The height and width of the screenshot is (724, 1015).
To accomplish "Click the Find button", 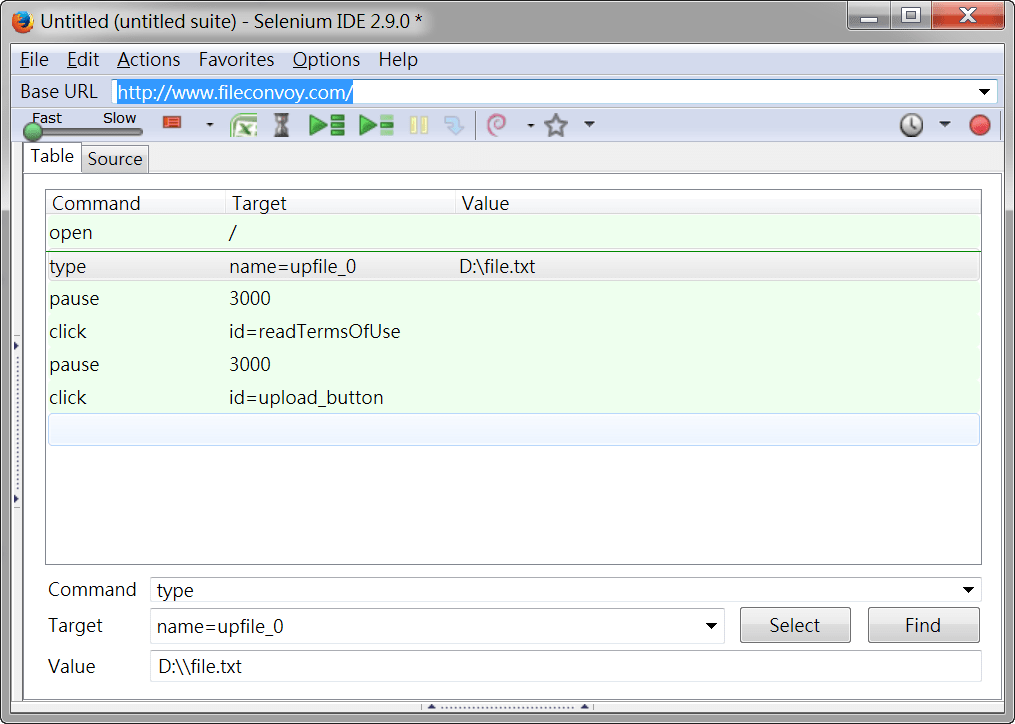I will click(923, 625).
